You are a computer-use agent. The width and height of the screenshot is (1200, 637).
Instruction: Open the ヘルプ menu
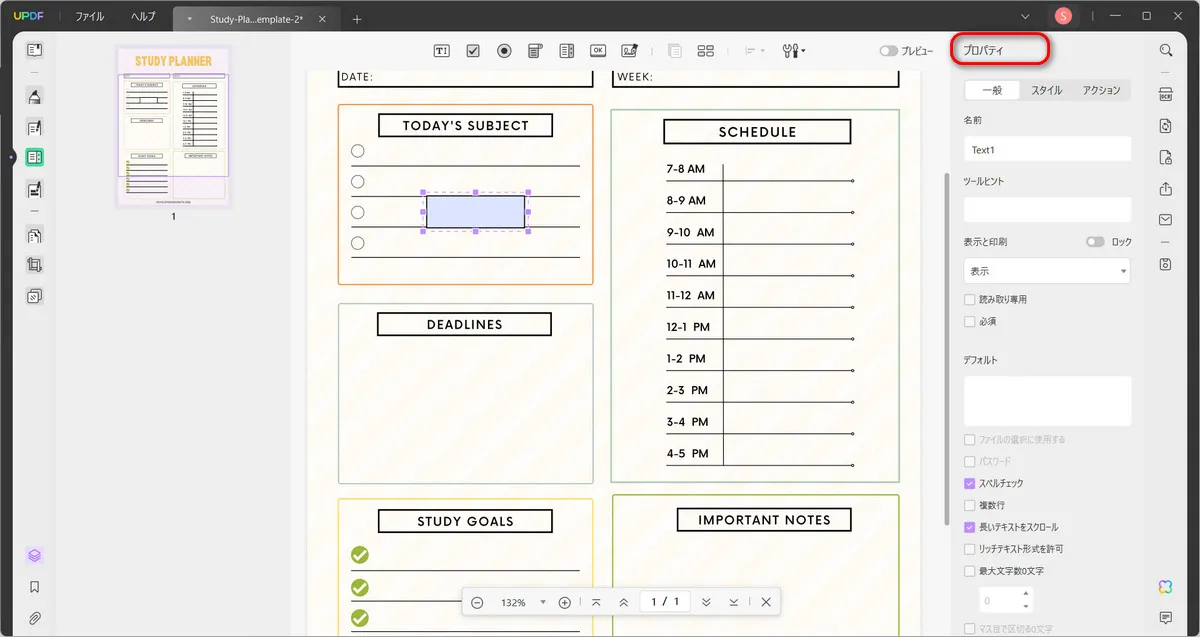pos(143,17)
